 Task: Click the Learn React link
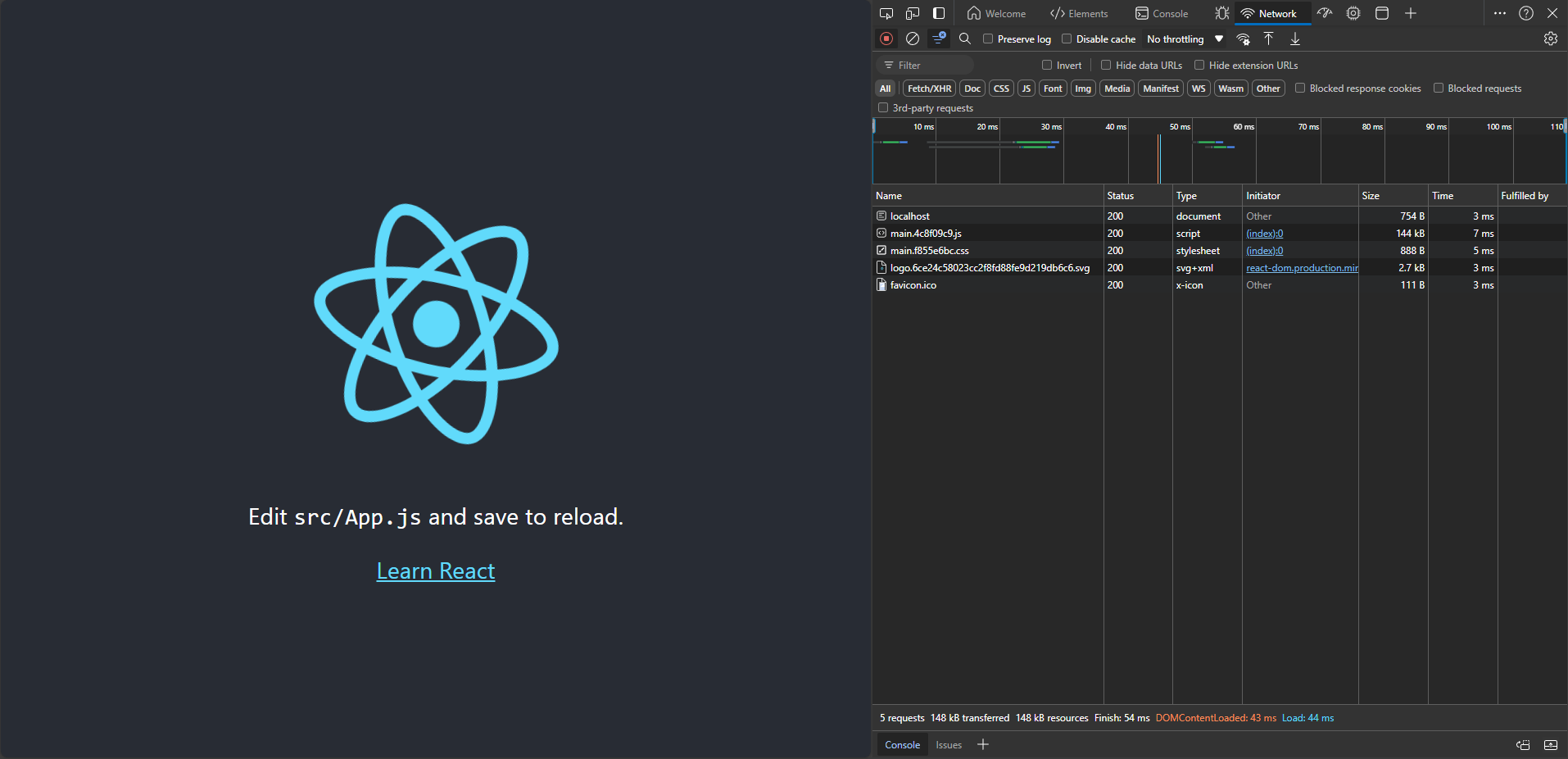[436, 570]
